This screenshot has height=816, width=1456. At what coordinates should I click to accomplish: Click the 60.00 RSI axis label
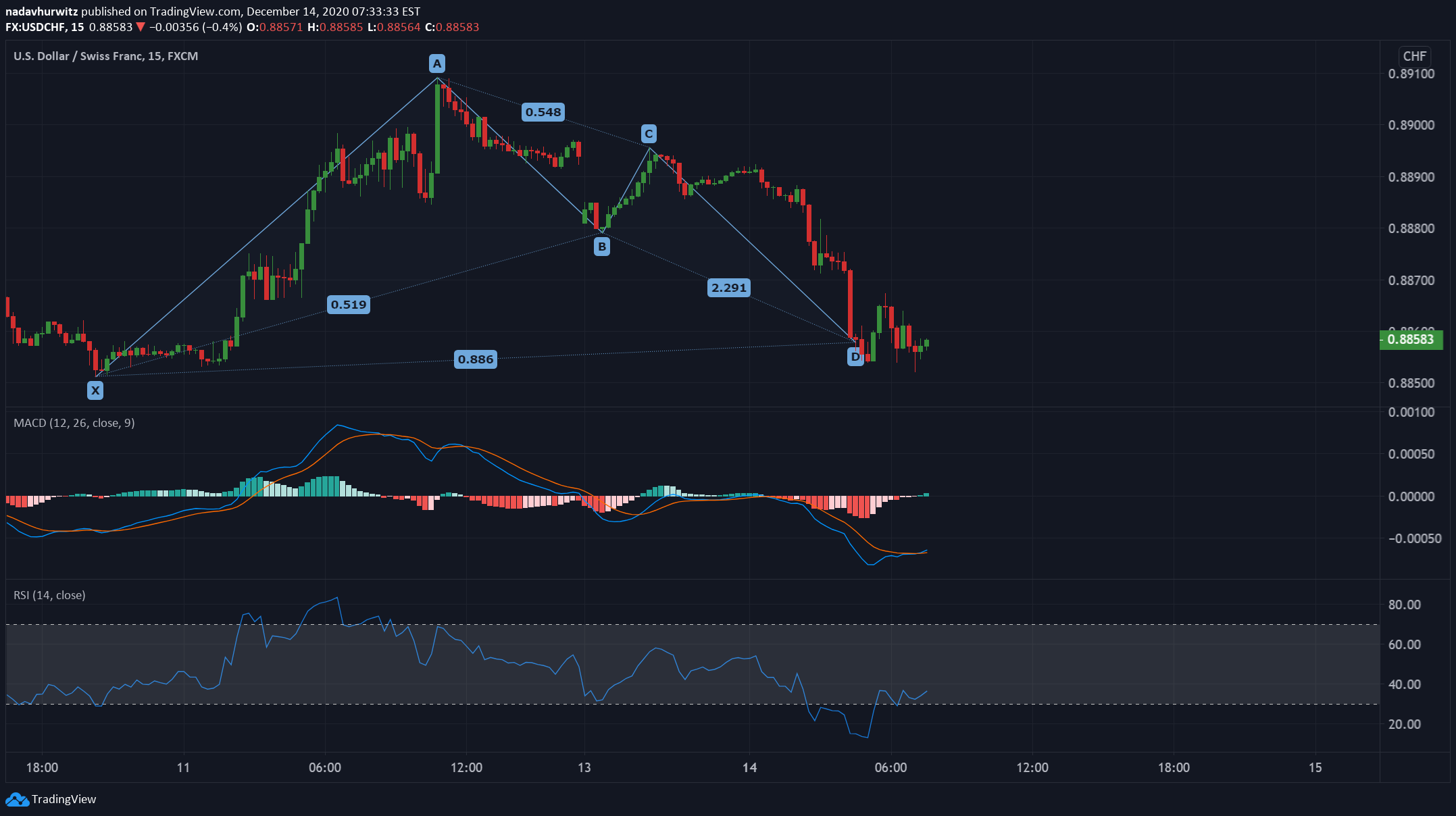[x=1405, y=644]
